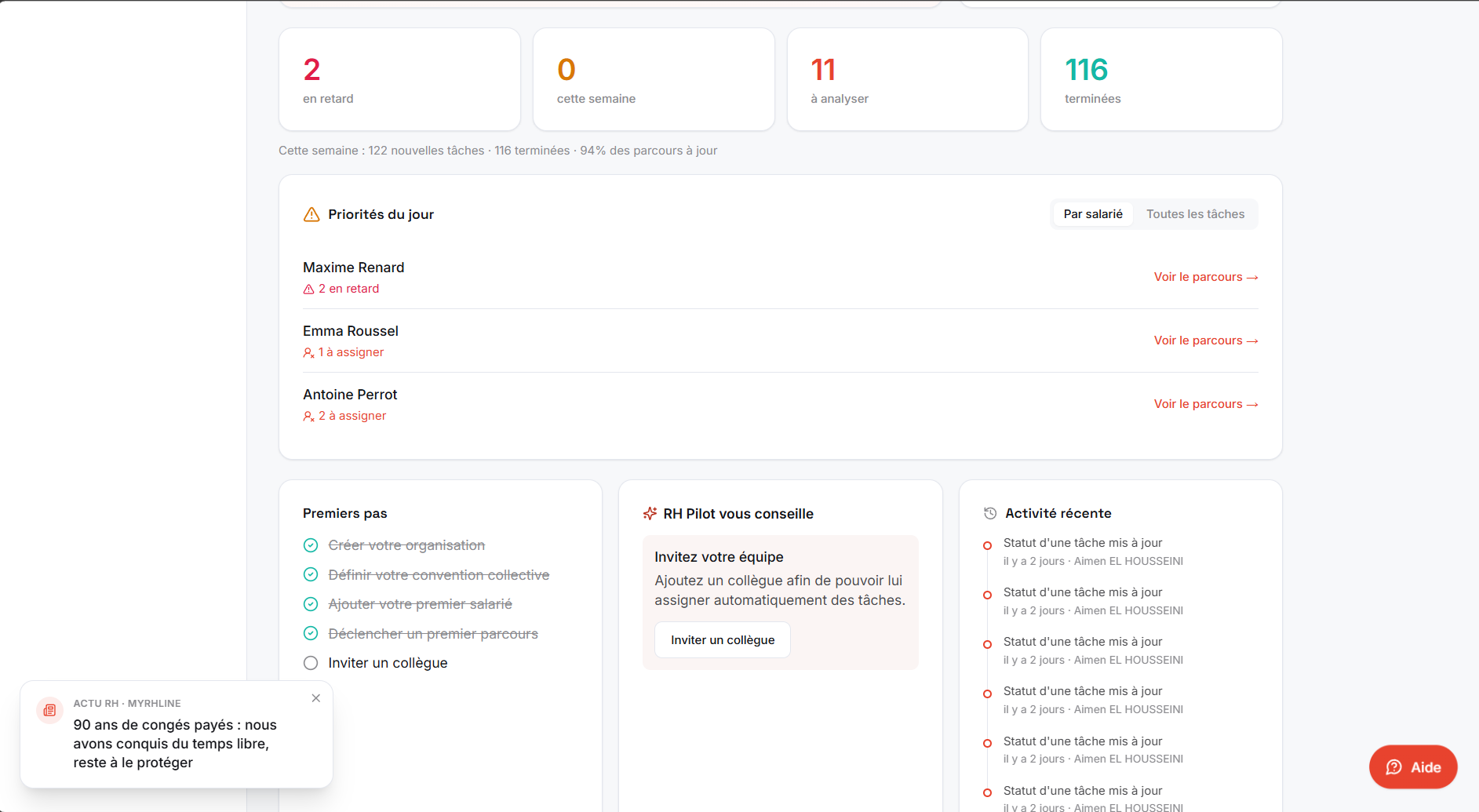Click the alert icon next to "2 en retard"

[309, 289]
